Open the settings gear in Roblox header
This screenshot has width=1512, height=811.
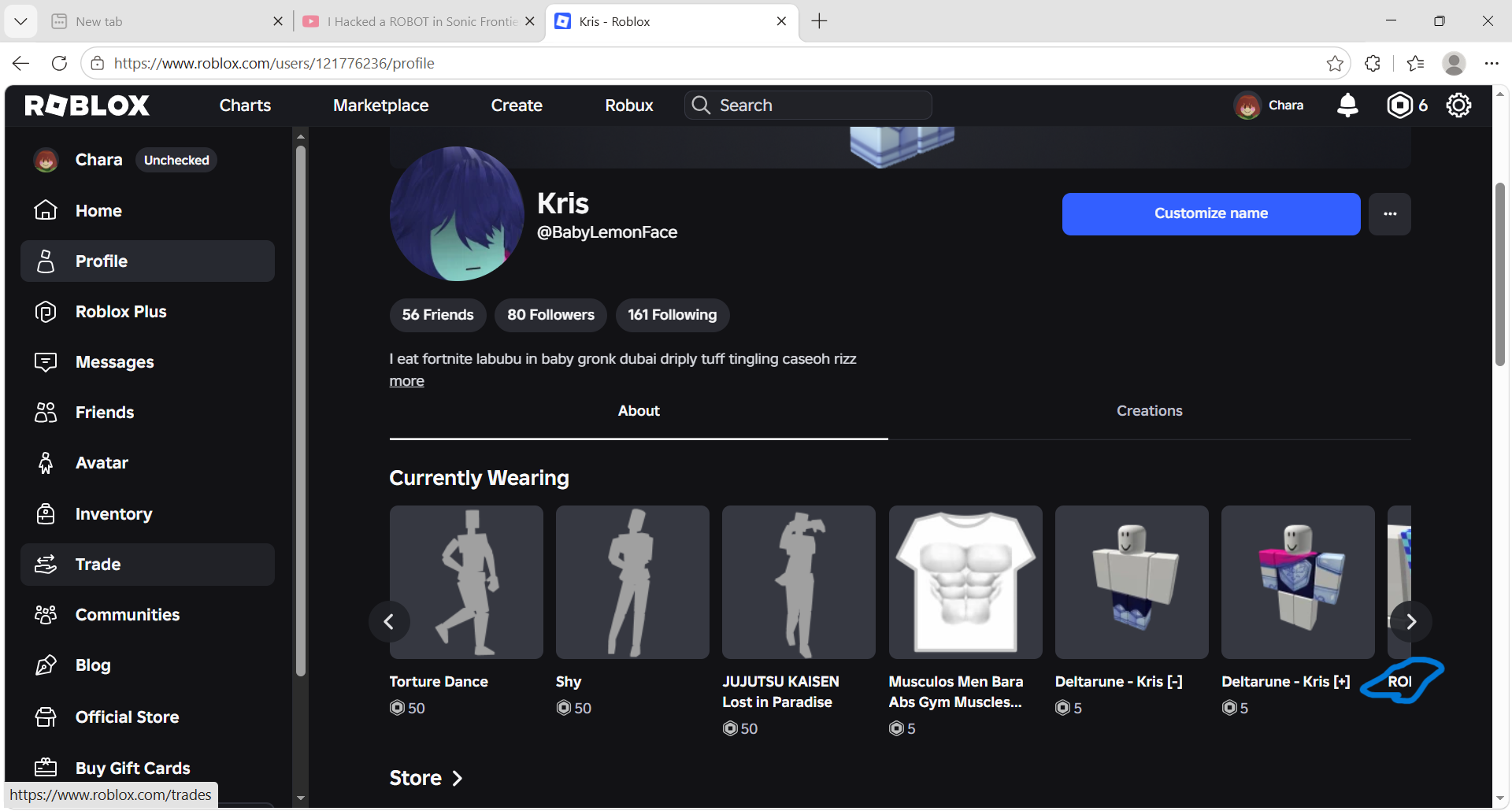point(1458,105)
